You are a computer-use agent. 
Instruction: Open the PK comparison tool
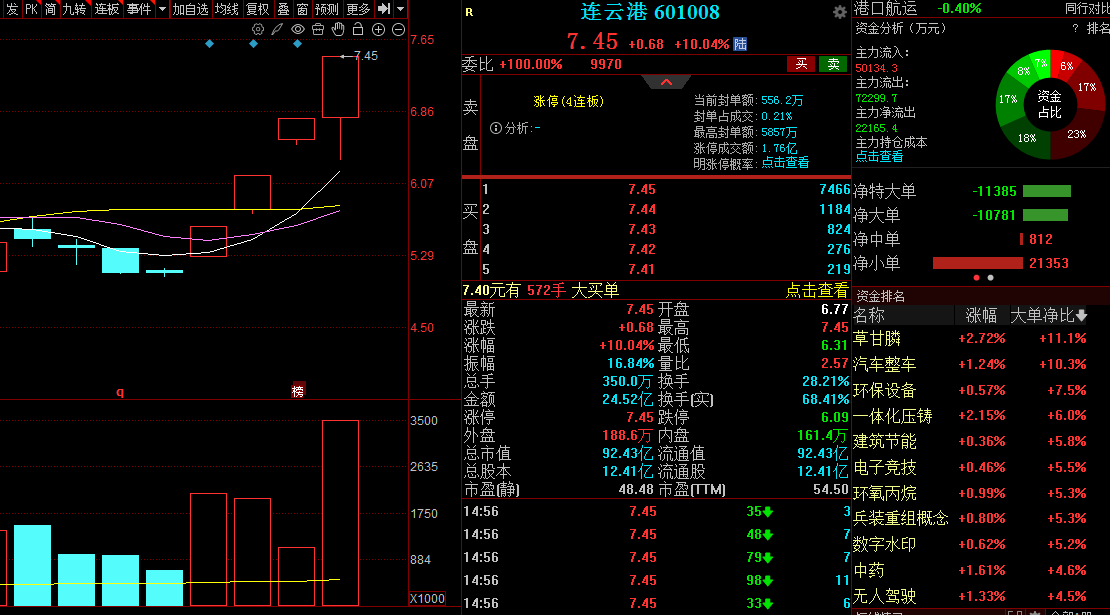(32, 8)
